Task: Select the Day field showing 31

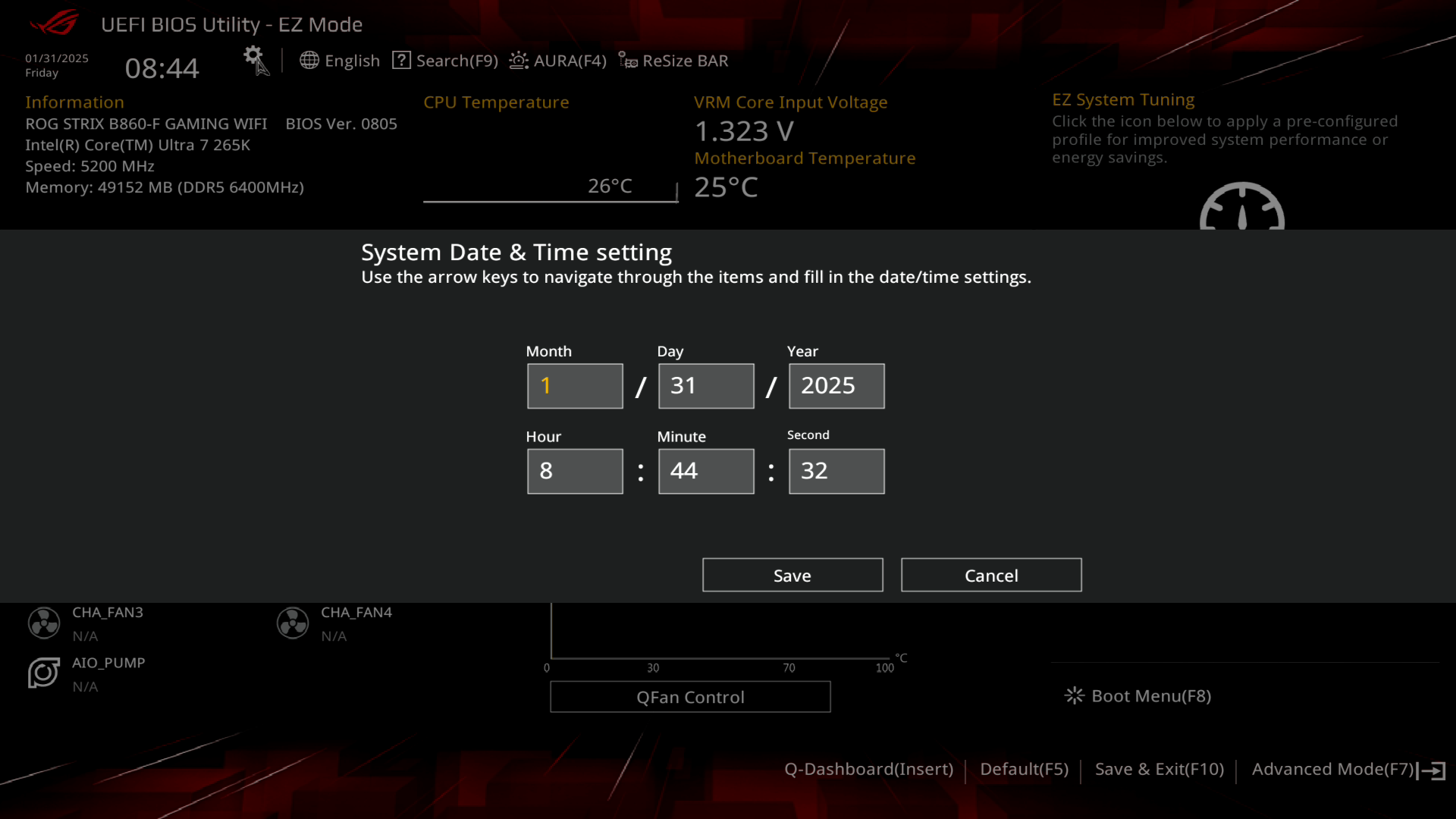Action: point(705,386)
